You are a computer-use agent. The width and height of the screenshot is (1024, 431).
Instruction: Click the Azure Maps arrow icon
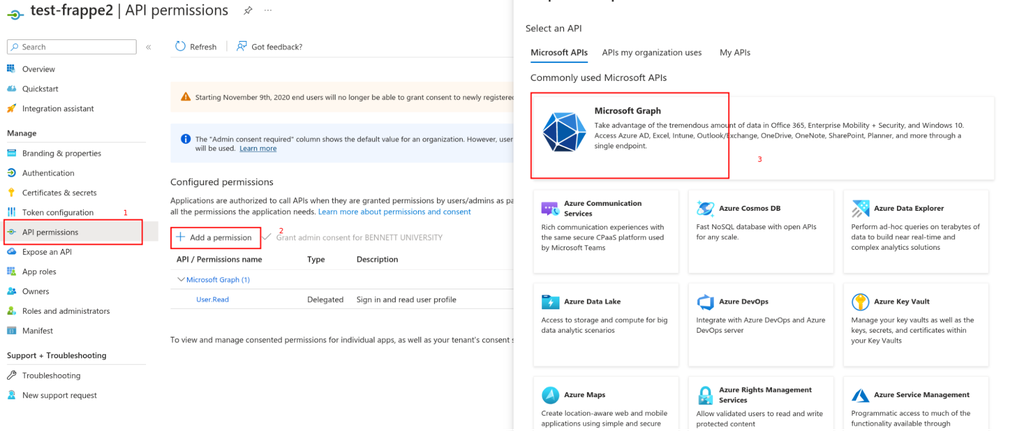click(550, 395)
